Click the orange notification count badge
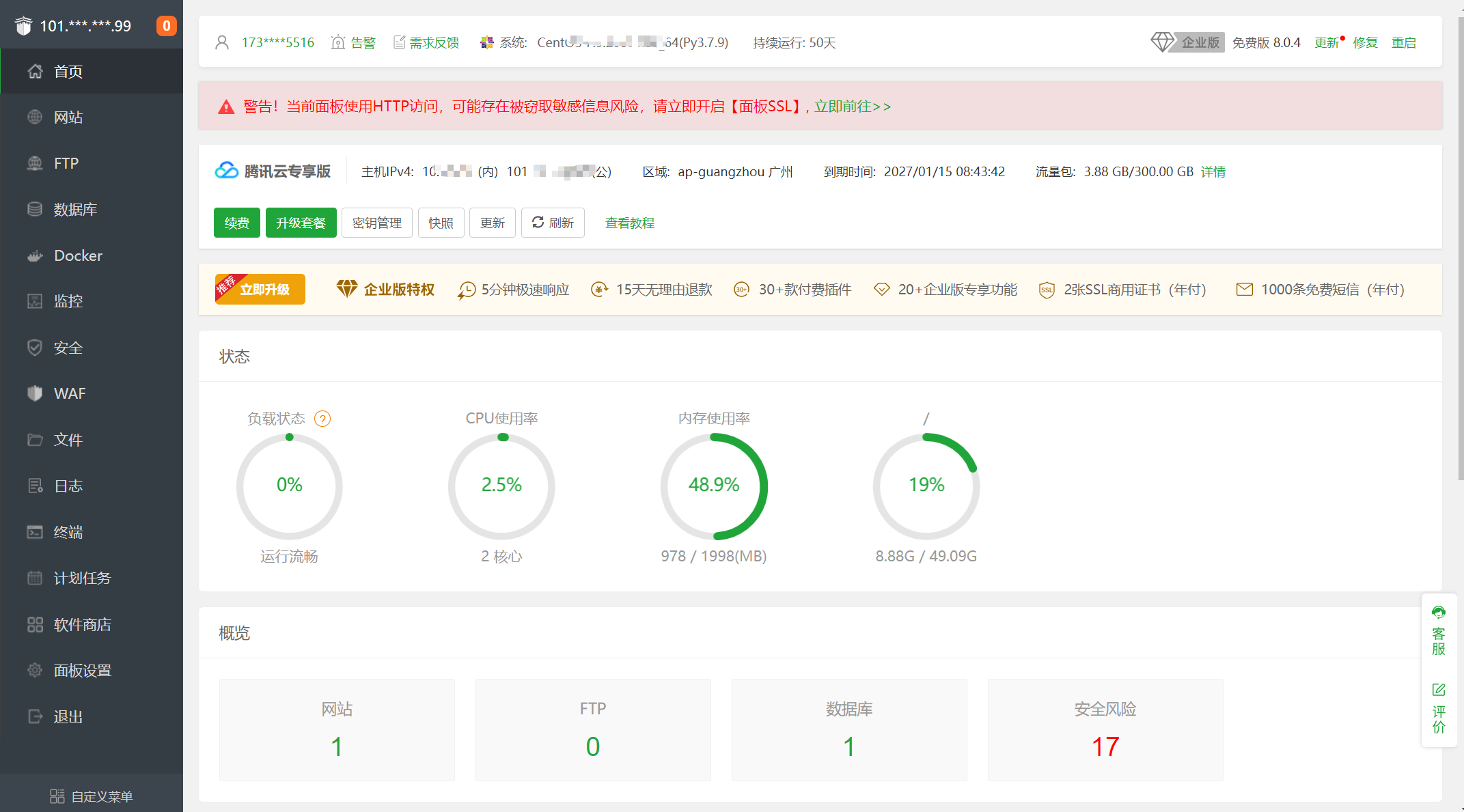 [x=166, y=26]
